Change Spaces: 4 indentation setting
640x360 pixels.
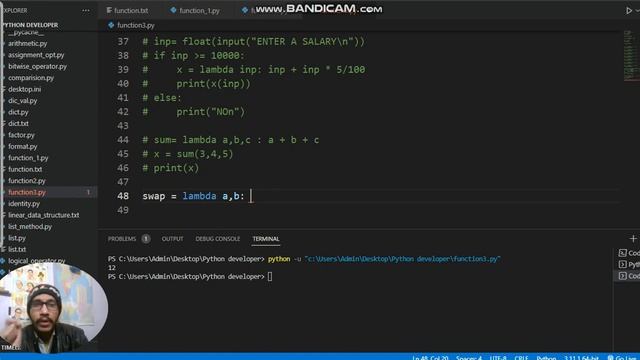(469, 358)
